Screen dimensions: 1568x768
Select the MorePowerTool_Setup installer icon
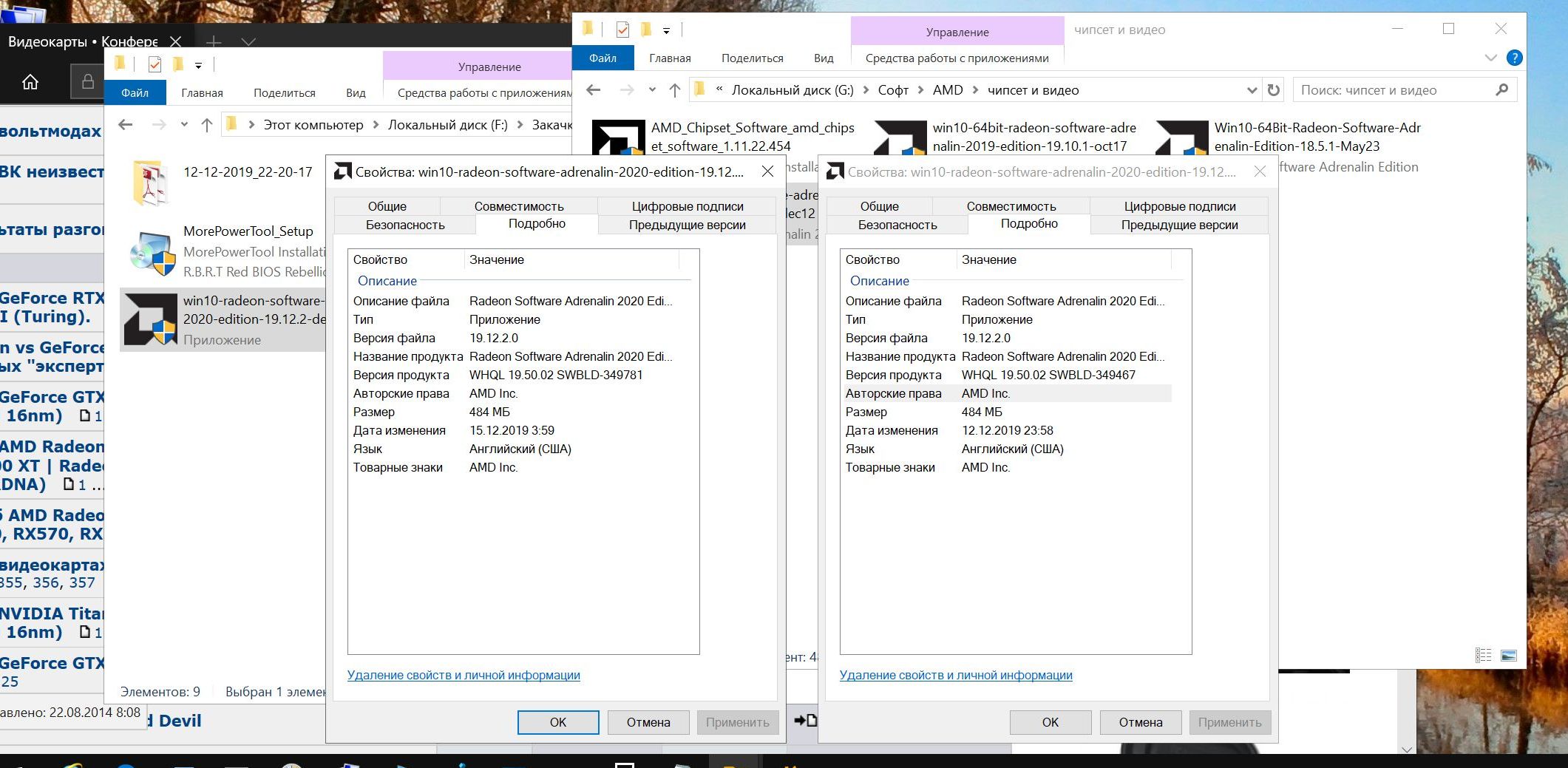click(x=152, y=253)
